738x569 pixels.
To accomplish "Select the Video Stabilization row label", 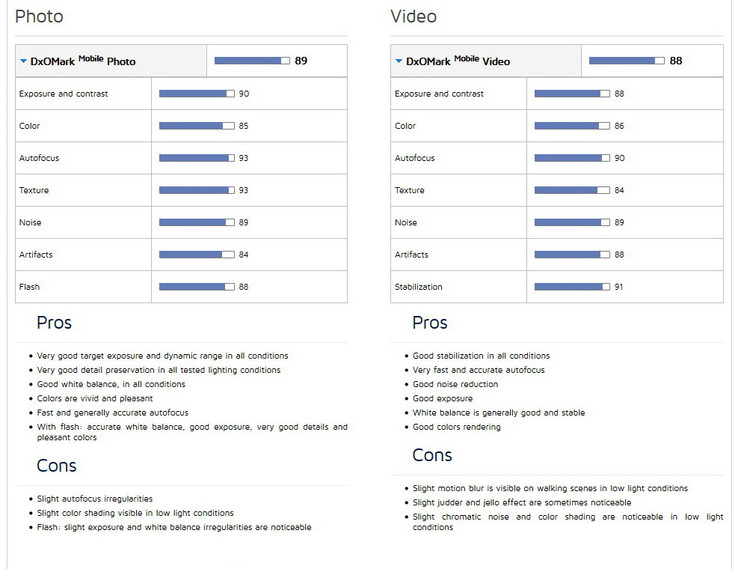I will (x=418, y=287).
